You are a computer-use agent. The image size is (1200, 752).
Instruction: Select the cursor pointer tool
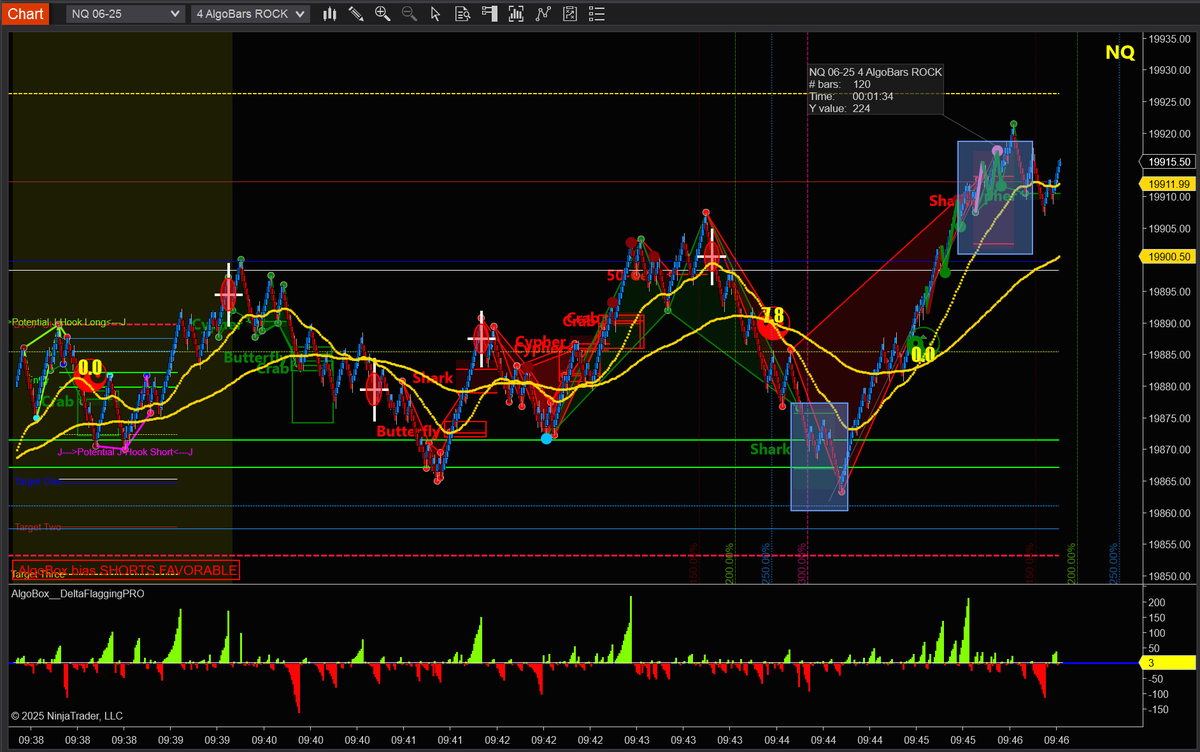coord(435,14)
